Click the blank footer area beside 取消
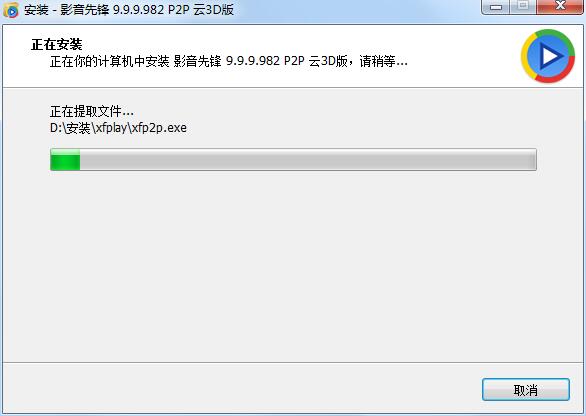Screen dimensions: 586x416 point(239,389)
